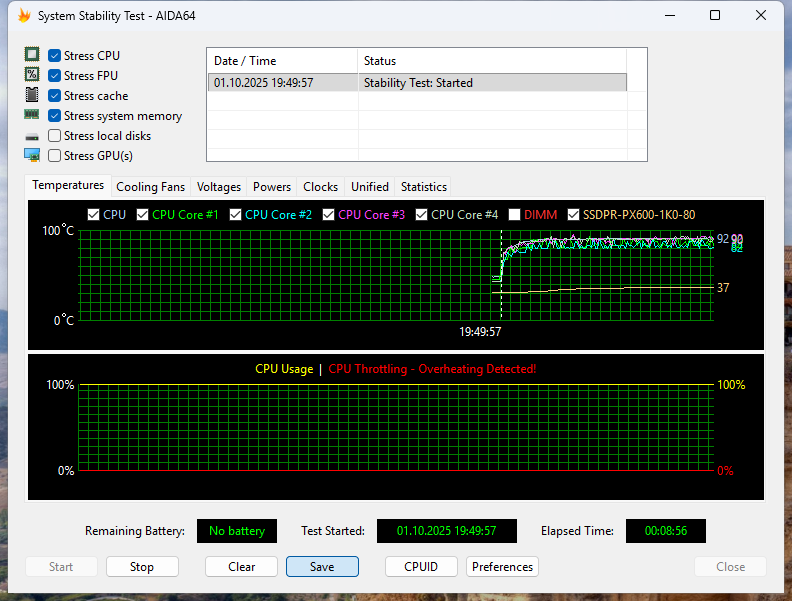Screen dimensions: 792x601
Task: Enable Stress local disks checkbox
Action: (x=55, y=136)
